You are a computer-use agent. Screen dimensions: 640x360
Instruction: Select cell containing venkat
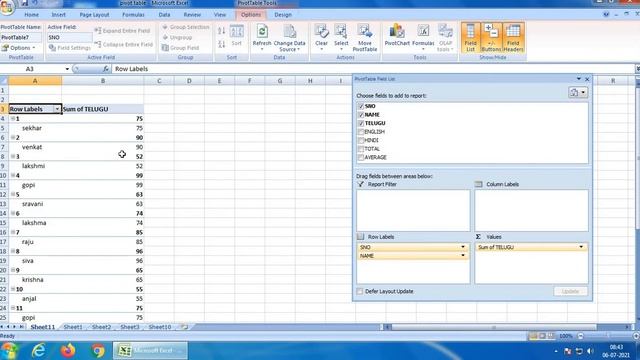(x=35, y=147)
